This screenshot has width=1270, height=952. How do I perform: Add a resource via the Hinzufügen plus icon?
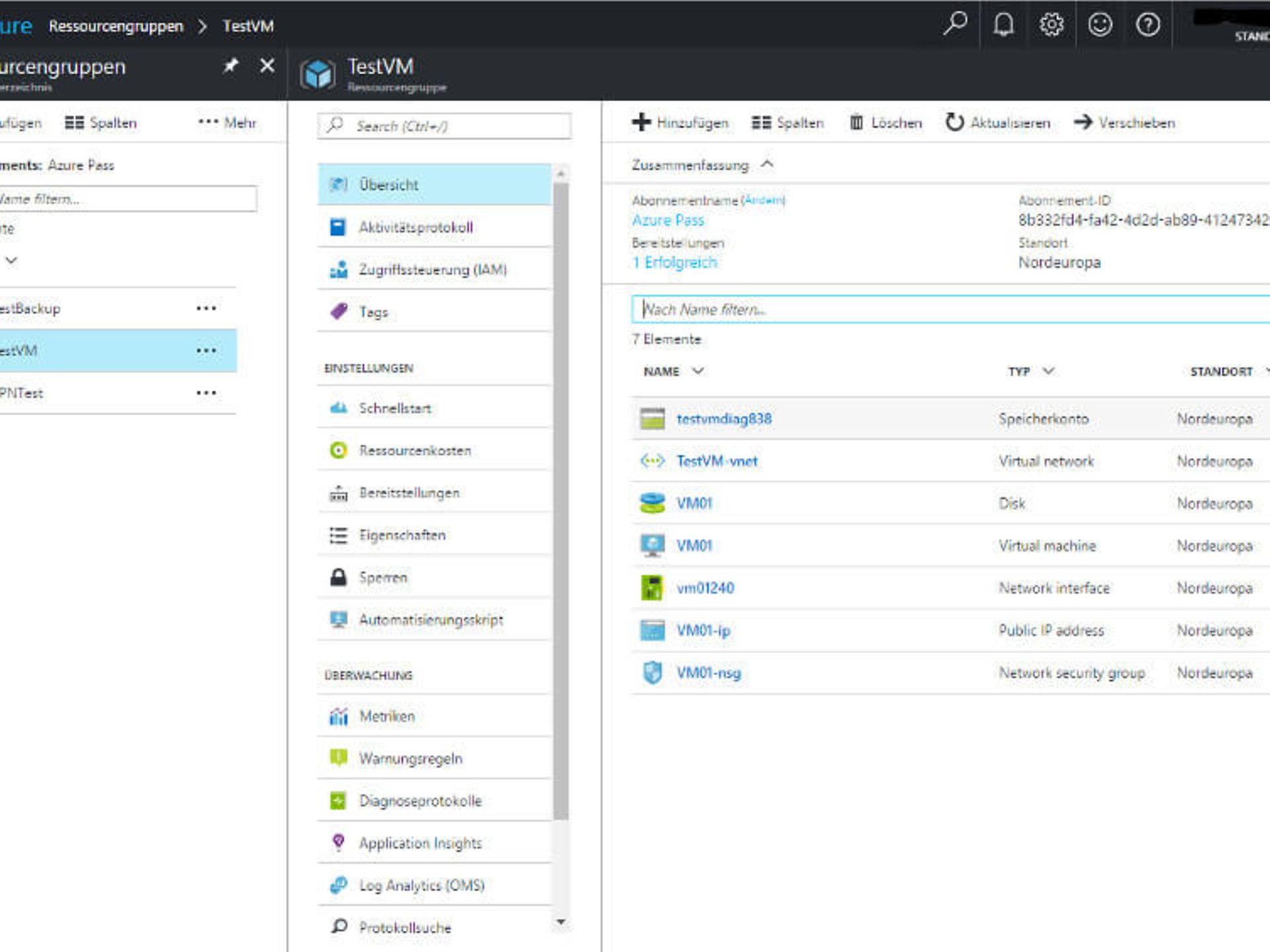click(x=640, y=122)
